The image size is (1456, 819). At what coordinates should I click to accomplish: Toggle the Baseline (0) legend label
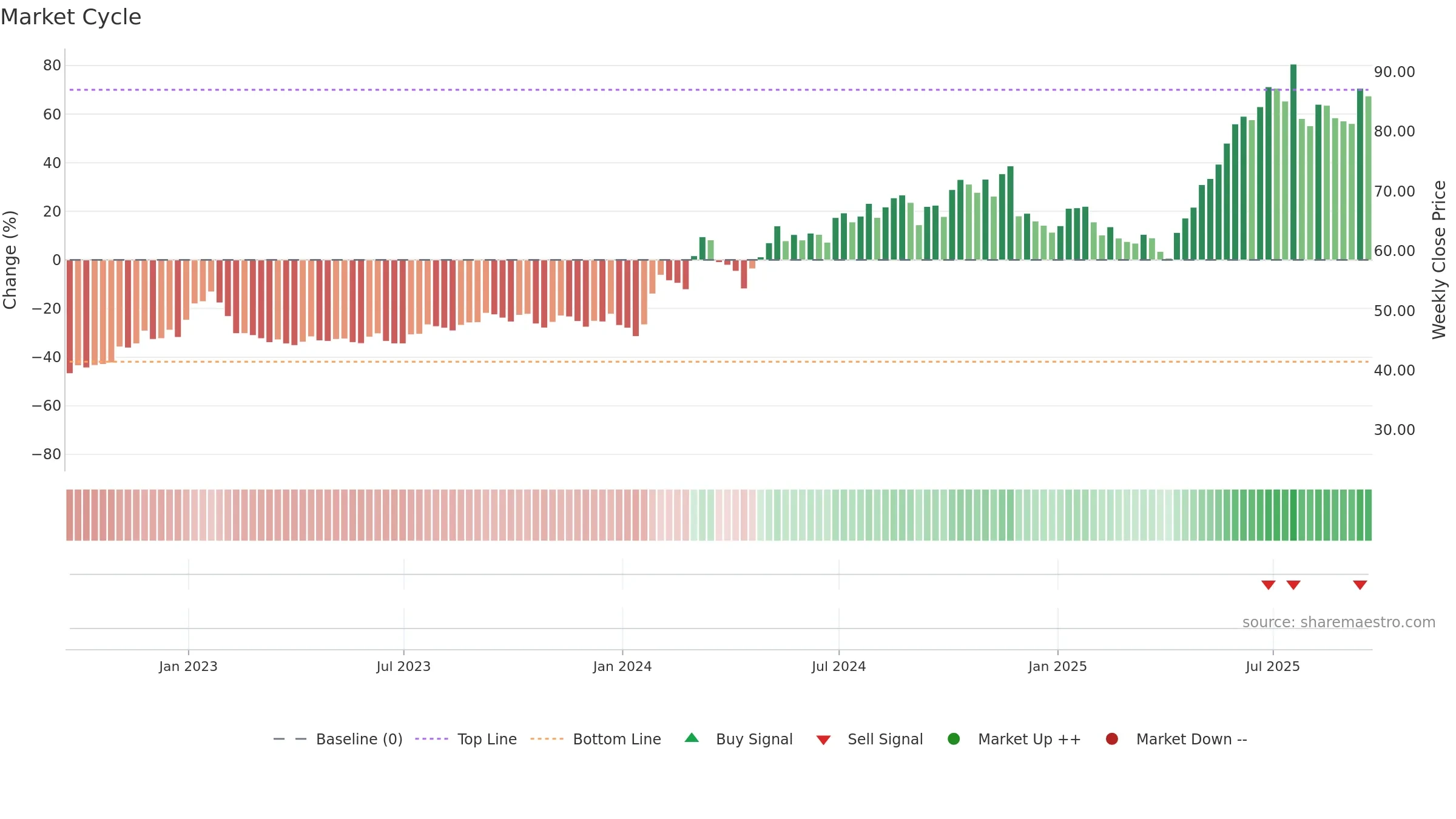pos(359,739)
